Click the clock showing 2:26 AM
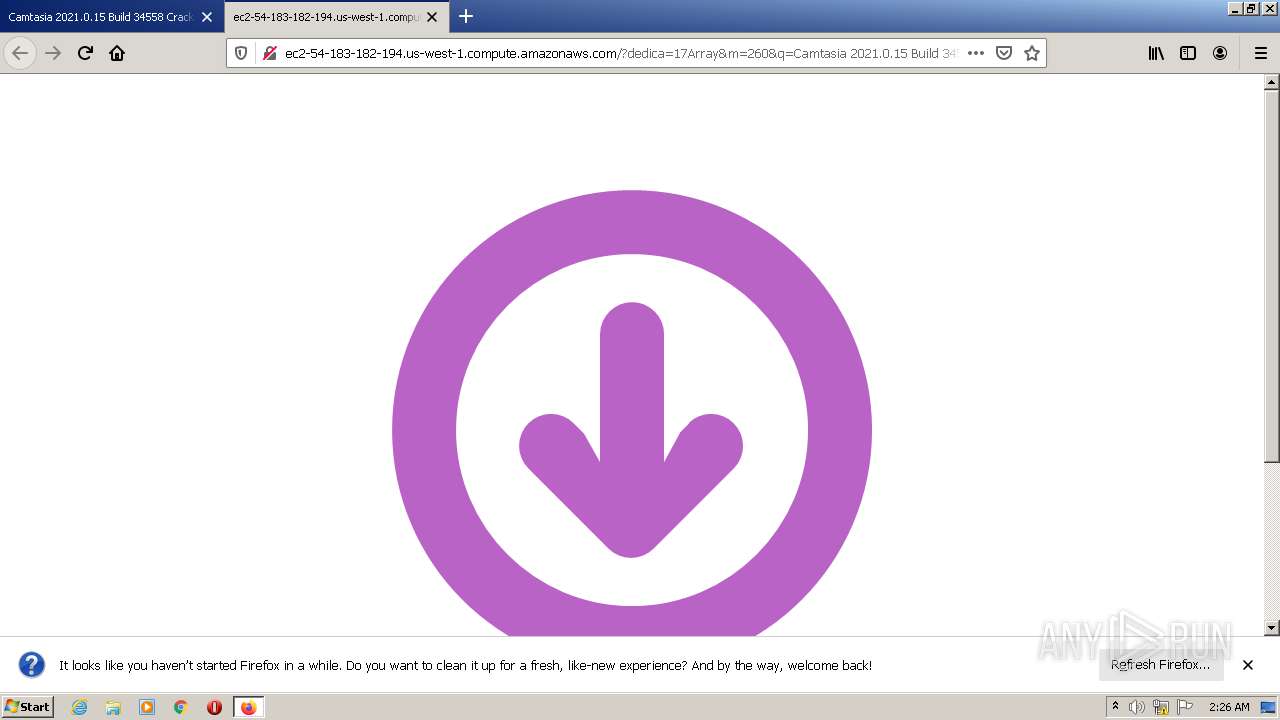The image size is (1280, 720). tap(1229, 707)
